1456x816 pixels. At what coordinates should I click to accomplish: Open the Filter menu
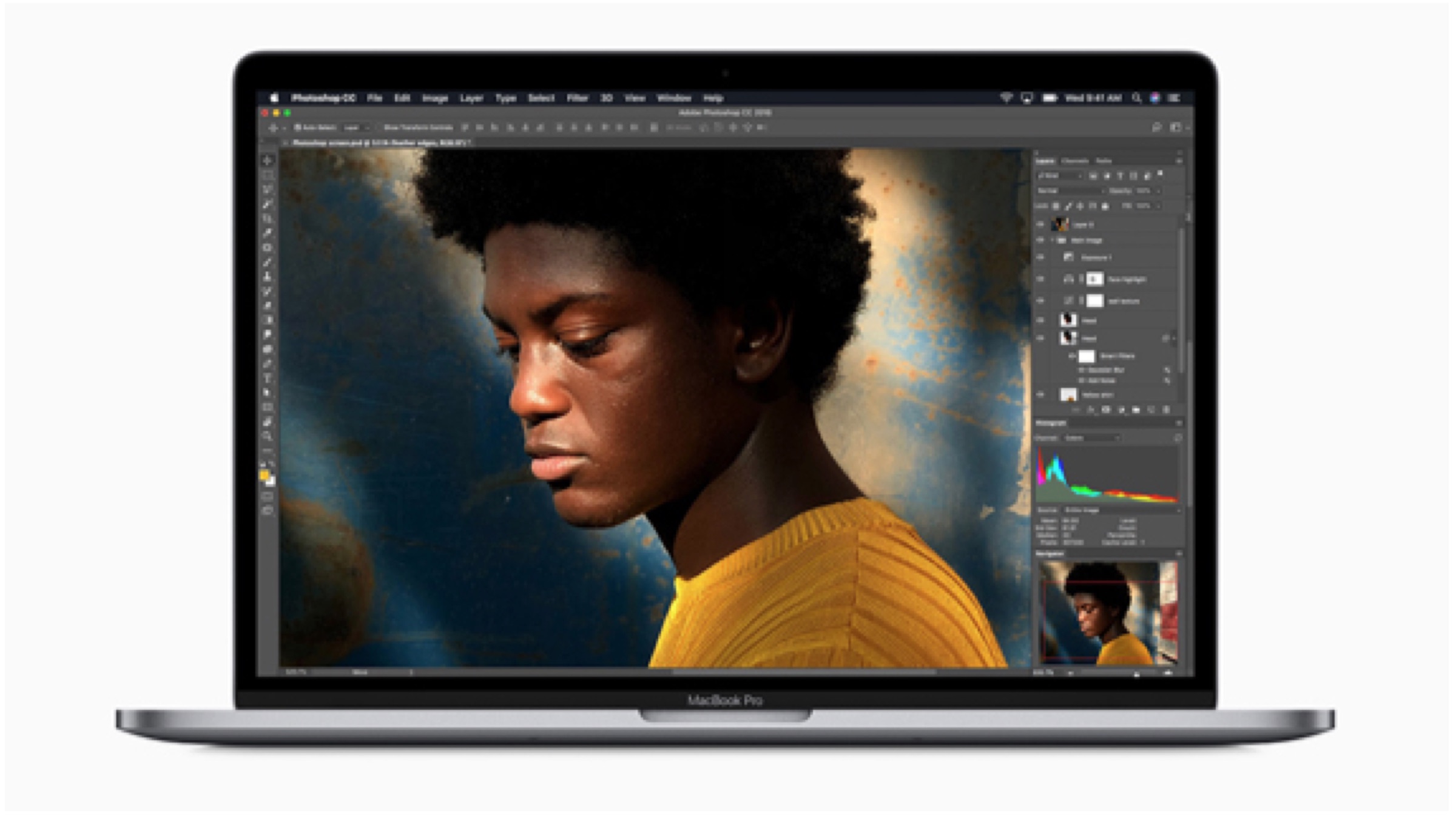point(577,98)
